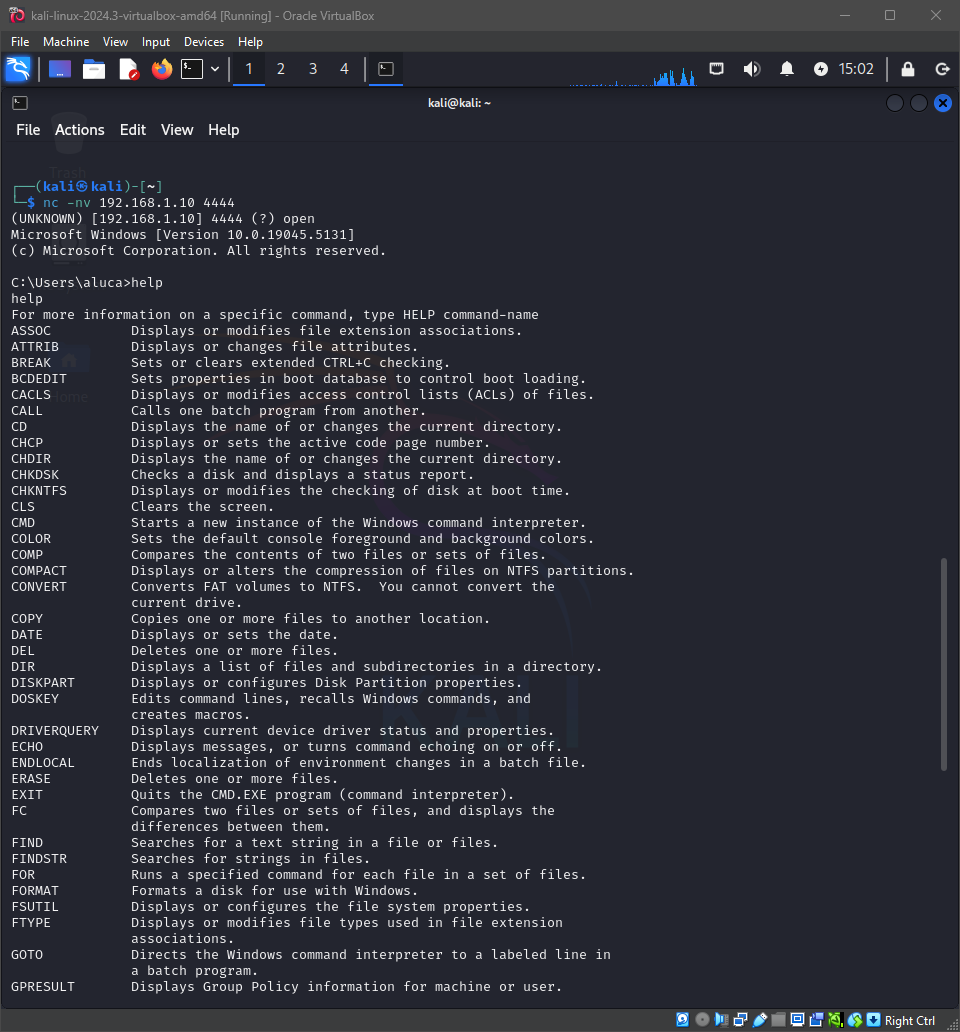Click VirtualBox audio status icon

pyautogui.click(x=721, y=1019)
